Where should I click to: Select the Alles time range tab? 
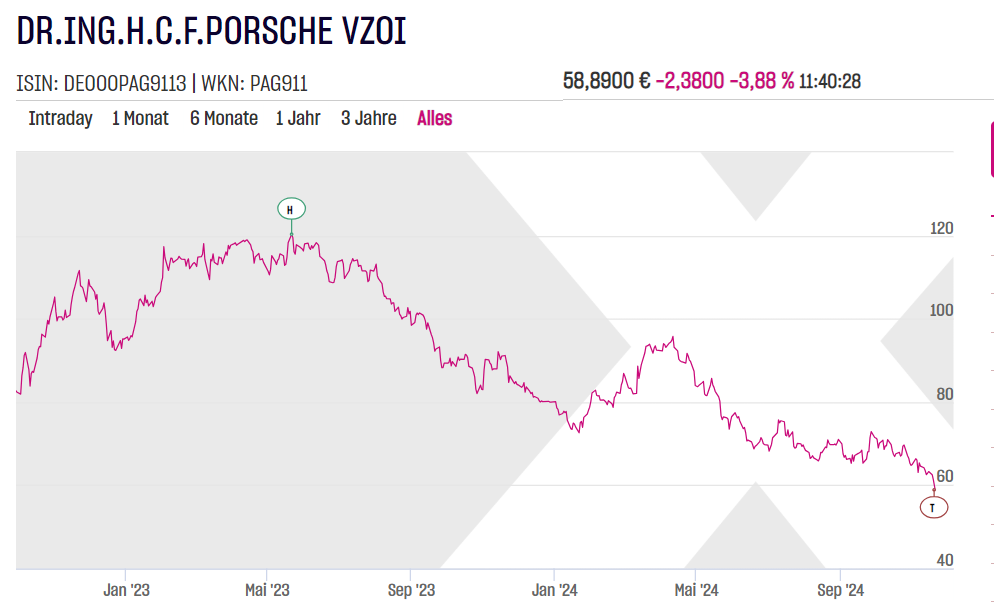click(435, 118)
